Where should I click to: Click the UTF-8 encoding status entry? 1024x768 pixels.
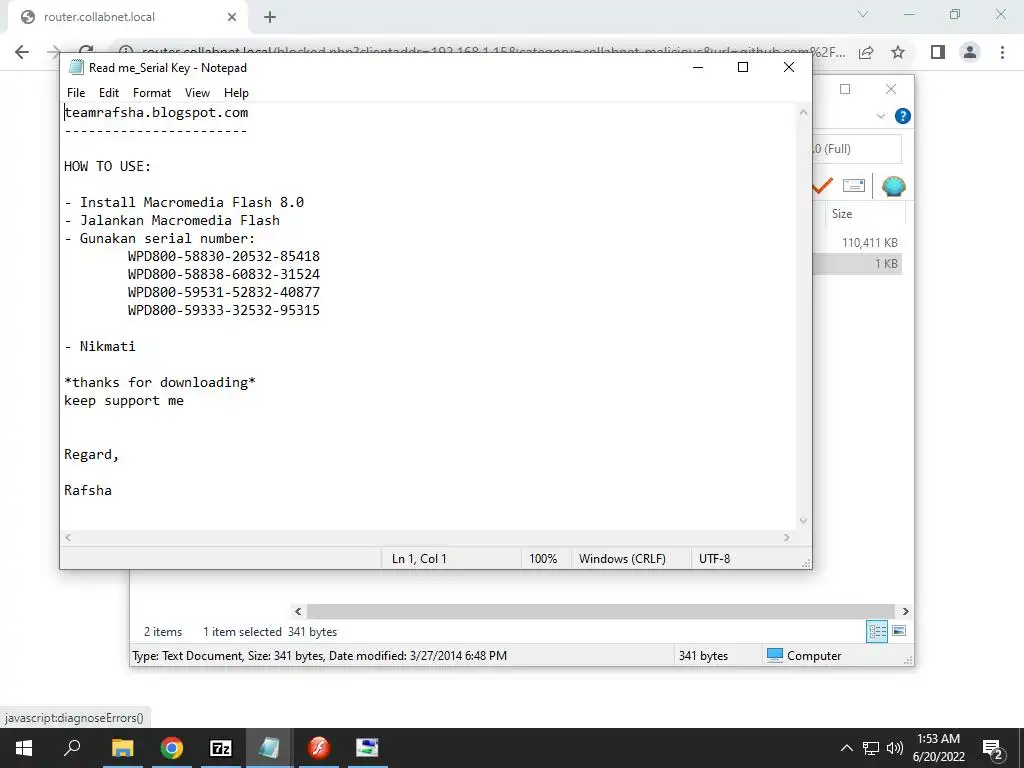click(x=714, y=559)
